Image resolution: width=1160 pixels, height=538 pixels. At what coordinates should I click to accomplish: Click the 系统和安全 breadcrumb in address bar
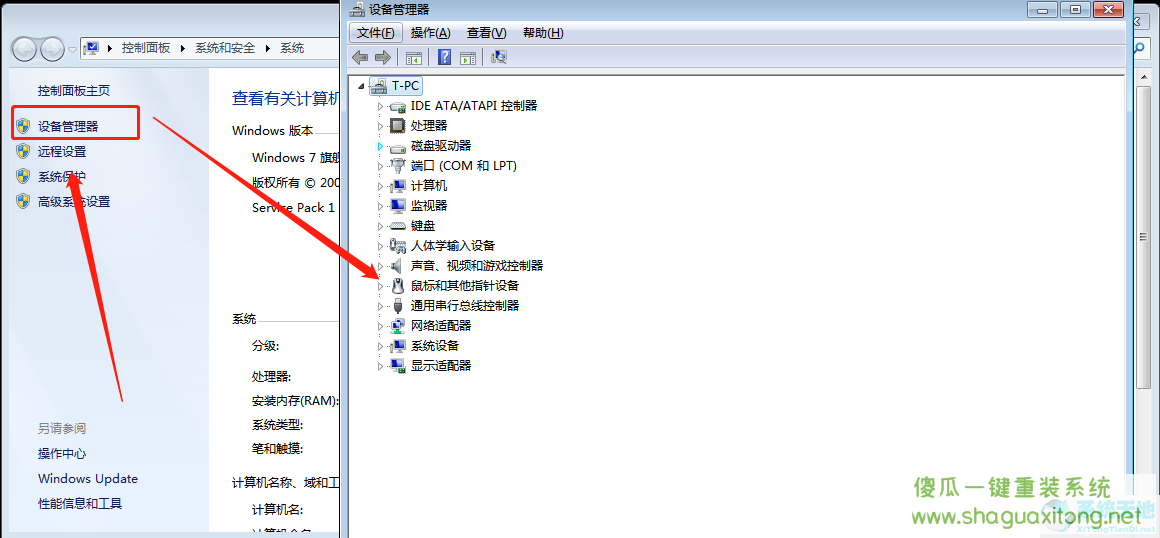click(x=225, y=48)
